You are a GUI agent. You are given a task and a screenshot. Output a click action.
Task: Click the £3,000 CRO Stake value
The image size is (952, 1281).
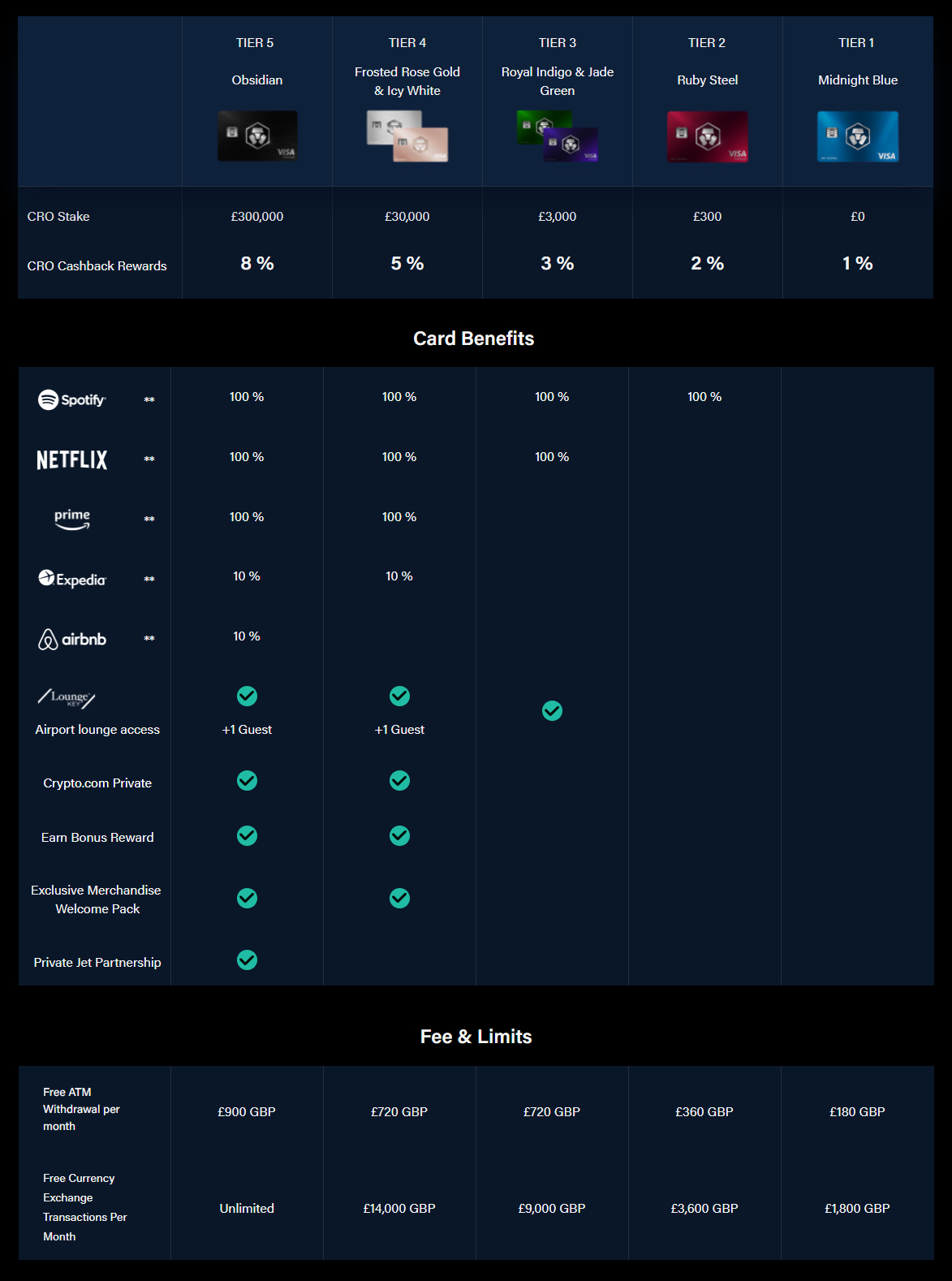point(558,217)
